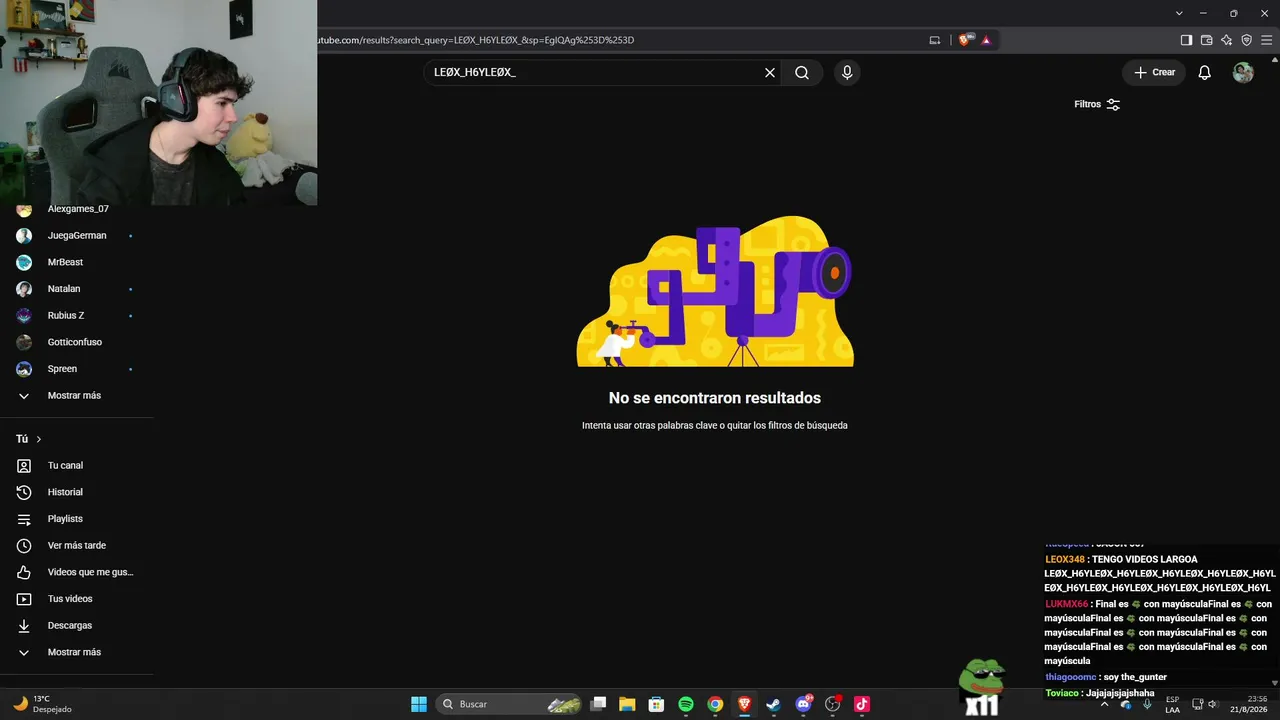
Task: Toggle the Brave sidebar panel icon
Action: click(1186, 40)
